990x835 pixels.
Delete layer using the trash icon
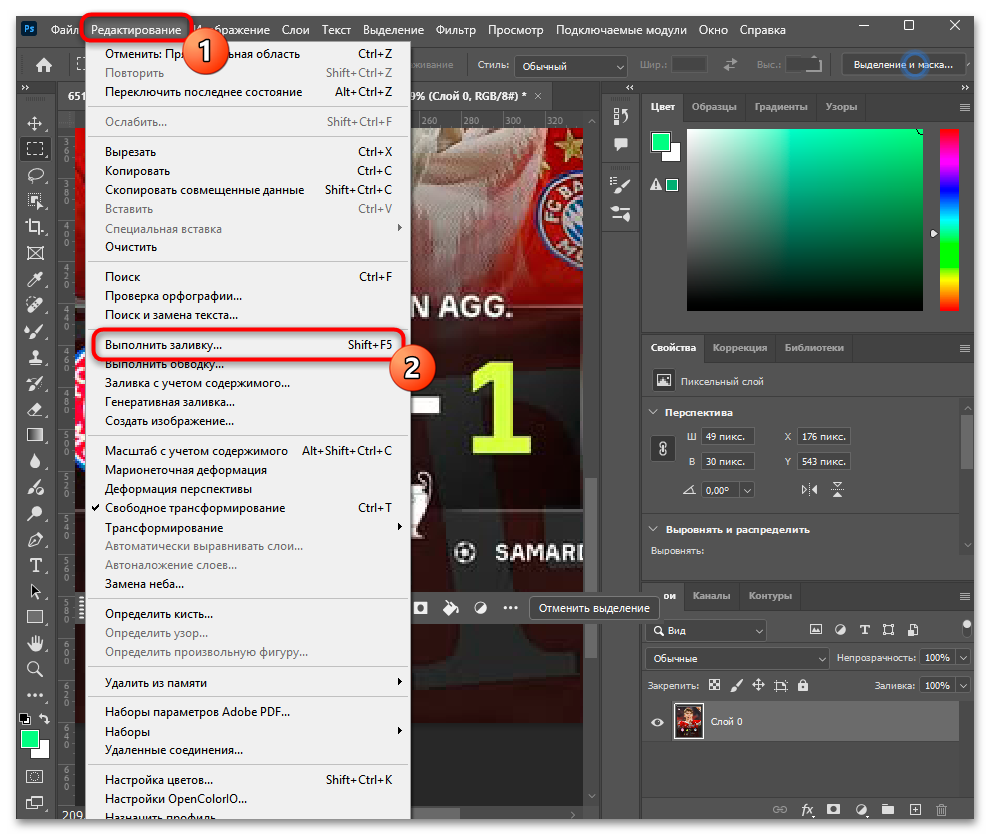(x=941, y=809)
